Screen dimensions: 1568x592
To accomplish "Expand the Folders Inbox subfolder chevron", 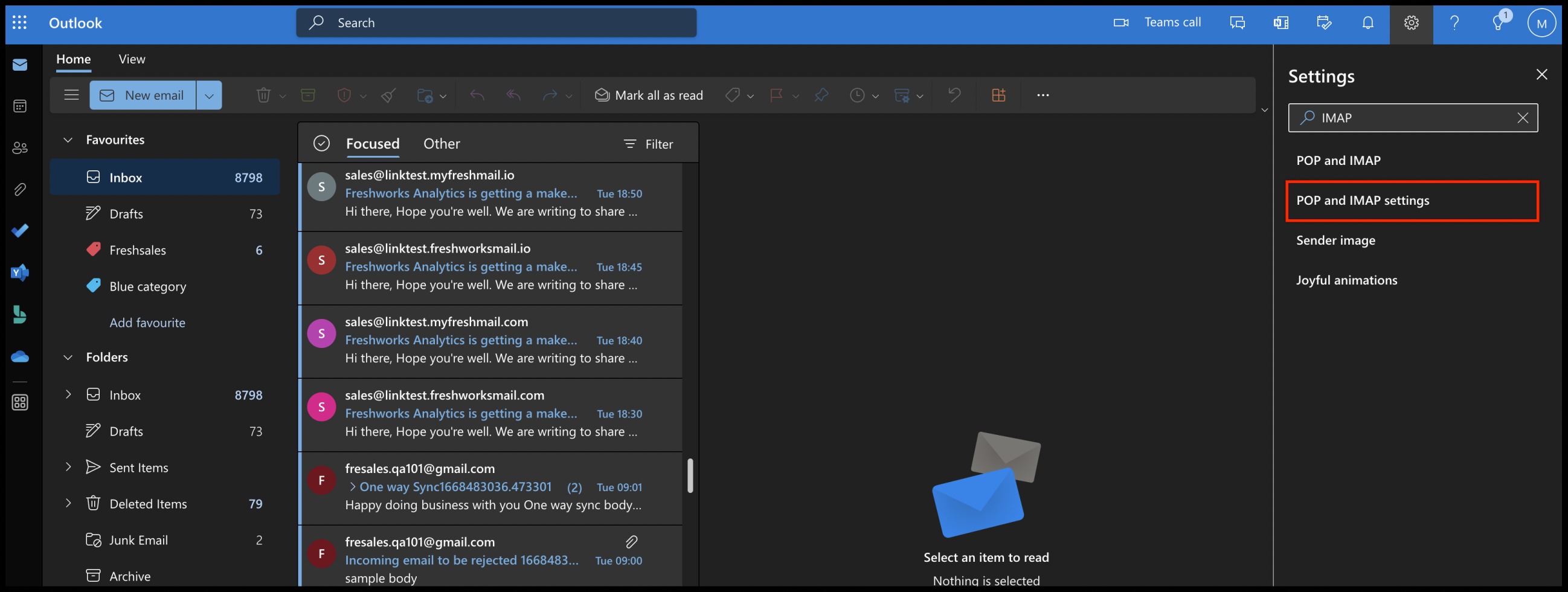I will click(68, 394).
